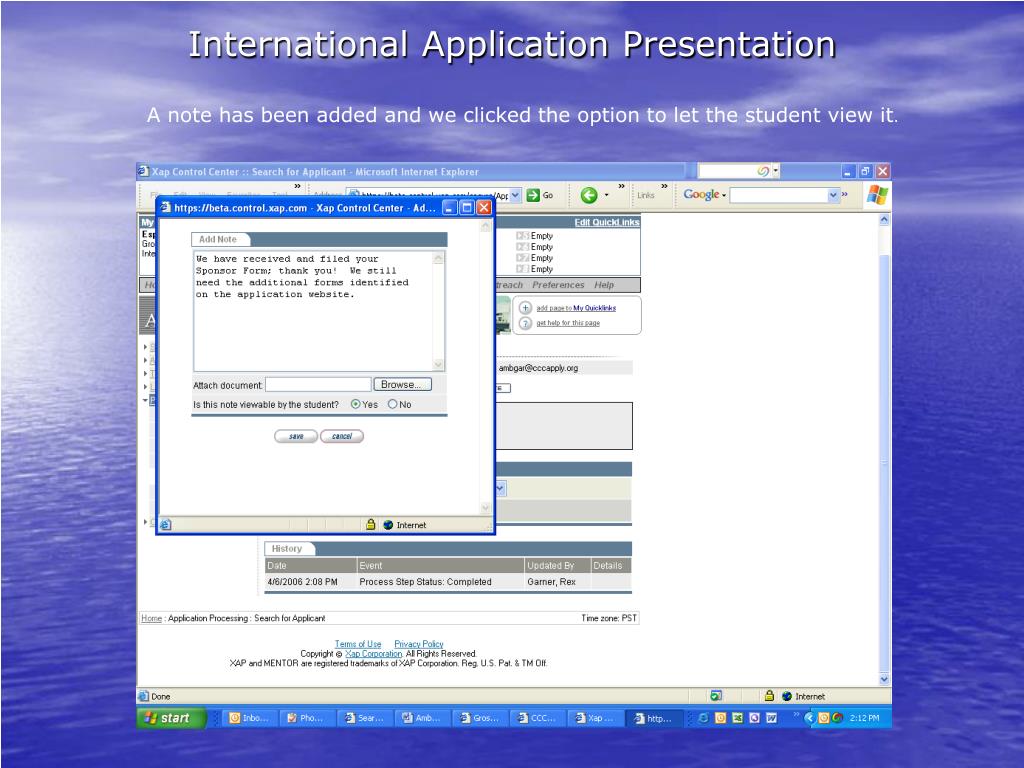Switch to the Sear… taskbar window
Image resolution: width=1024 pixels, height=768 pixels.
[x=366, y=718]
